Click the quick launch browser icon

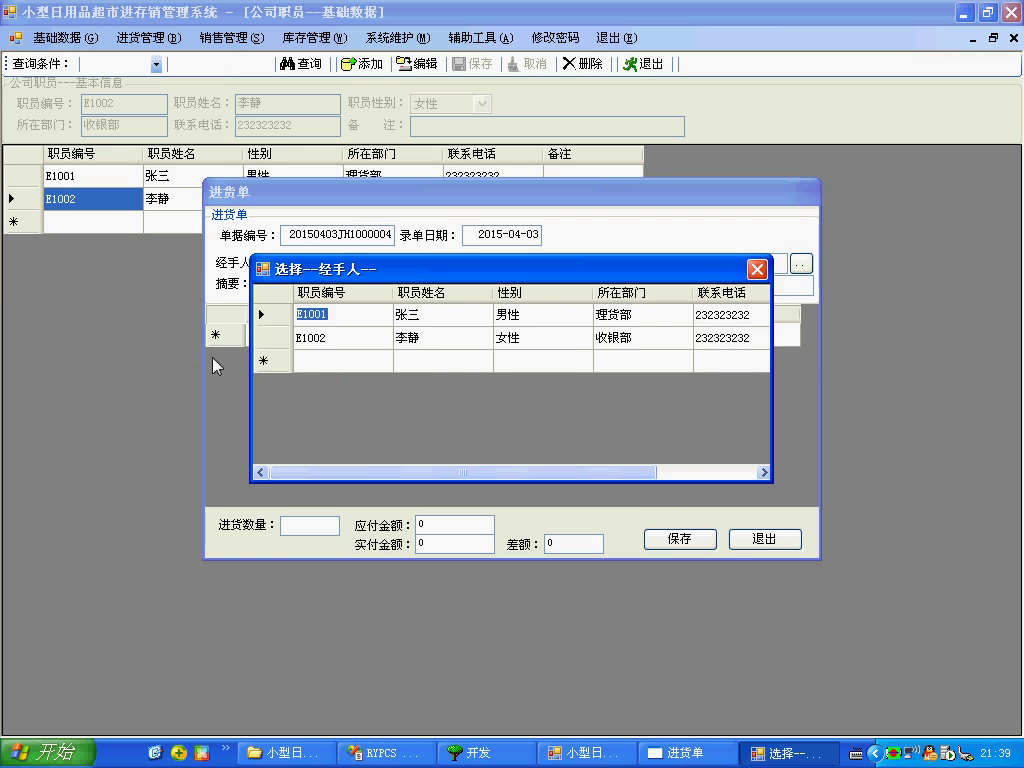(155, 753)
